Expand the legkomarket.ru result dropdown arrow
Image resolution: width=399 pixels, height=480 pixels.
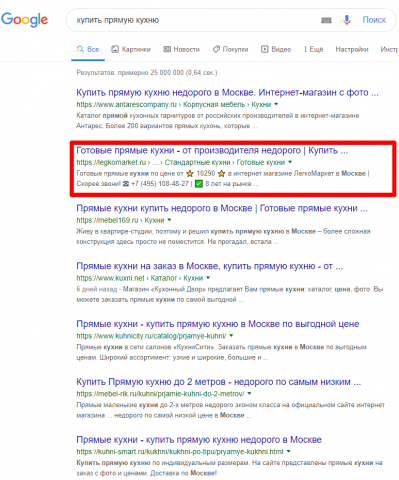coord(290,162)
